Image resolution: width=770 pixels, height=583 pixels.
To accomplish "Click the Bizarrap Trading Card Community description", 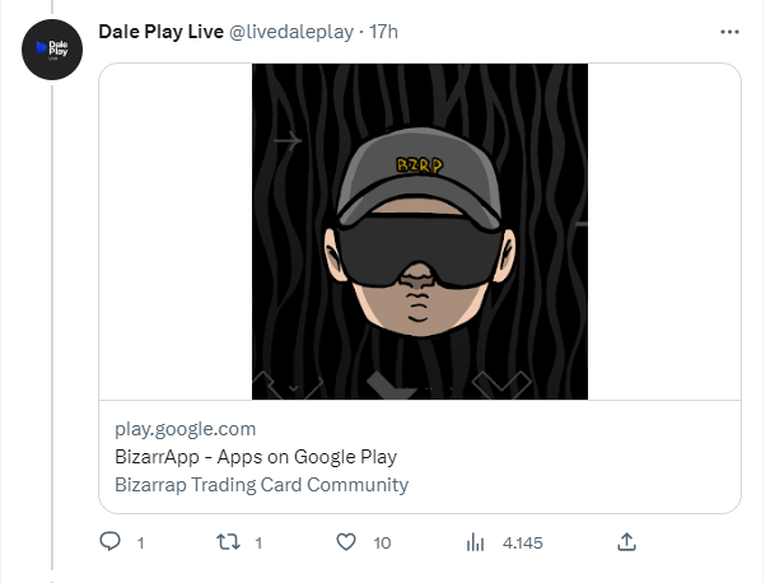I will tap(261, 485).
